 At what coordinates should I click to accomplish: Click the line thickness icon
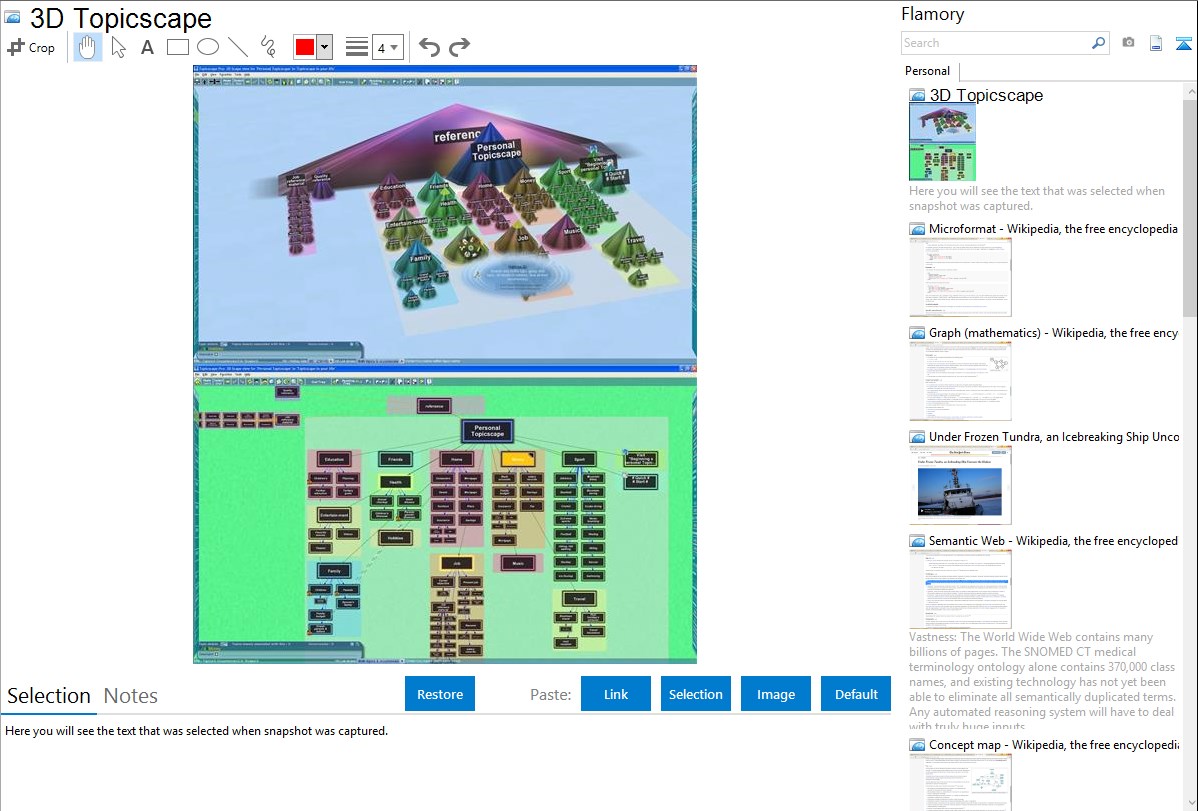click(x=357, y=47)
